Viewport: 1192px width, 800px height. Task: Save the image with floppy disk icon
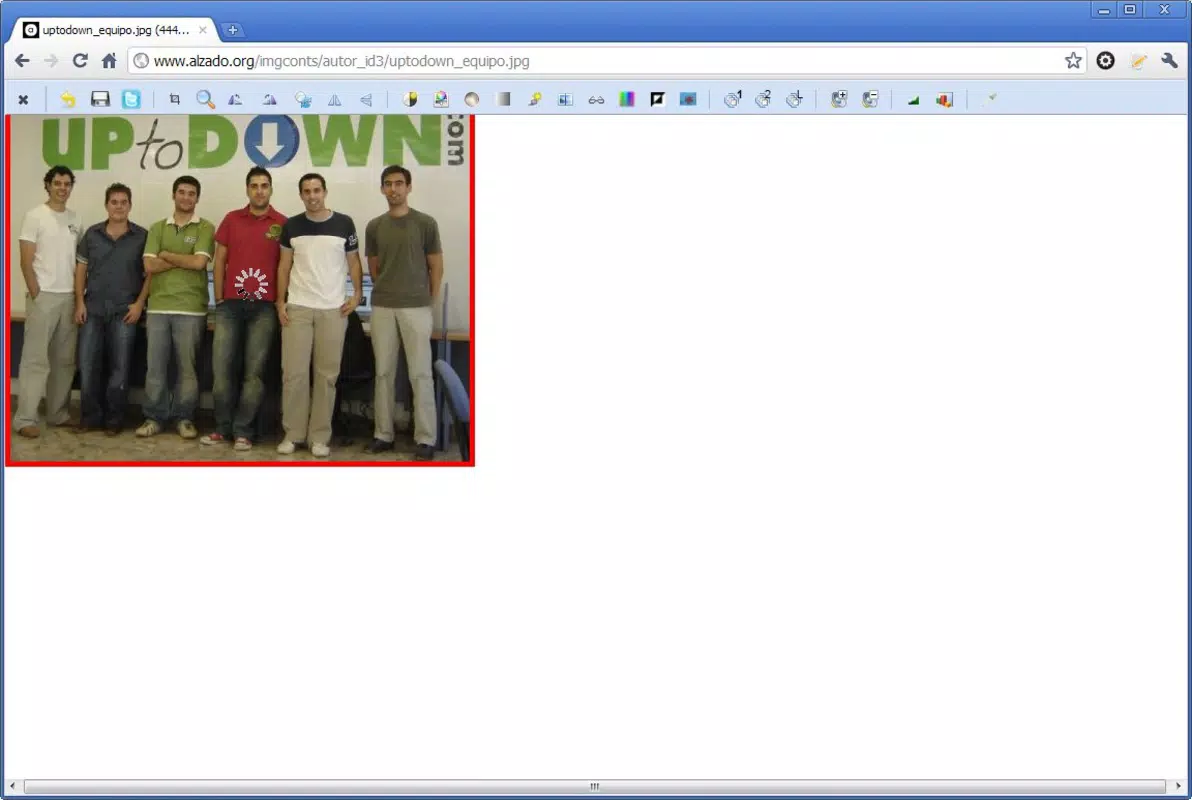click(100, 99)
